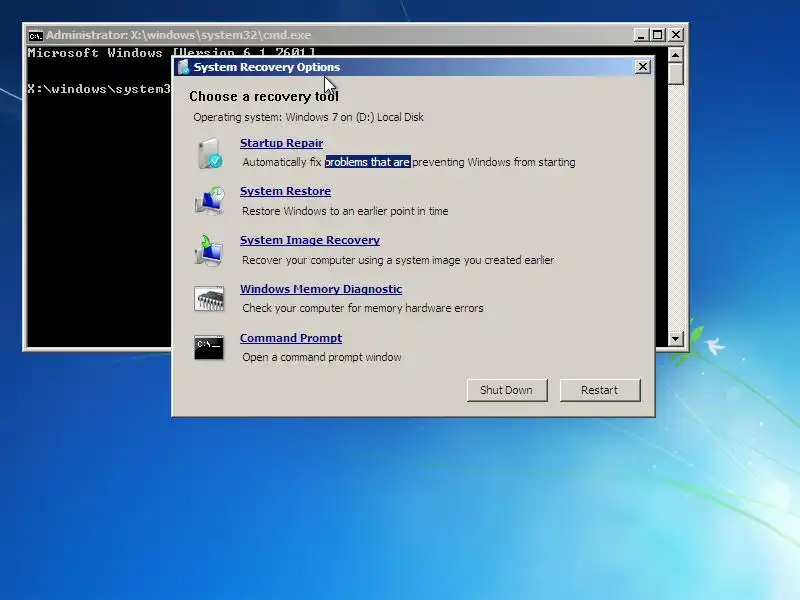Image resolution: width=800 pixels, height=600 pixels.
Task: Click the cmd.exe window title bar icon
Action: 35,35
